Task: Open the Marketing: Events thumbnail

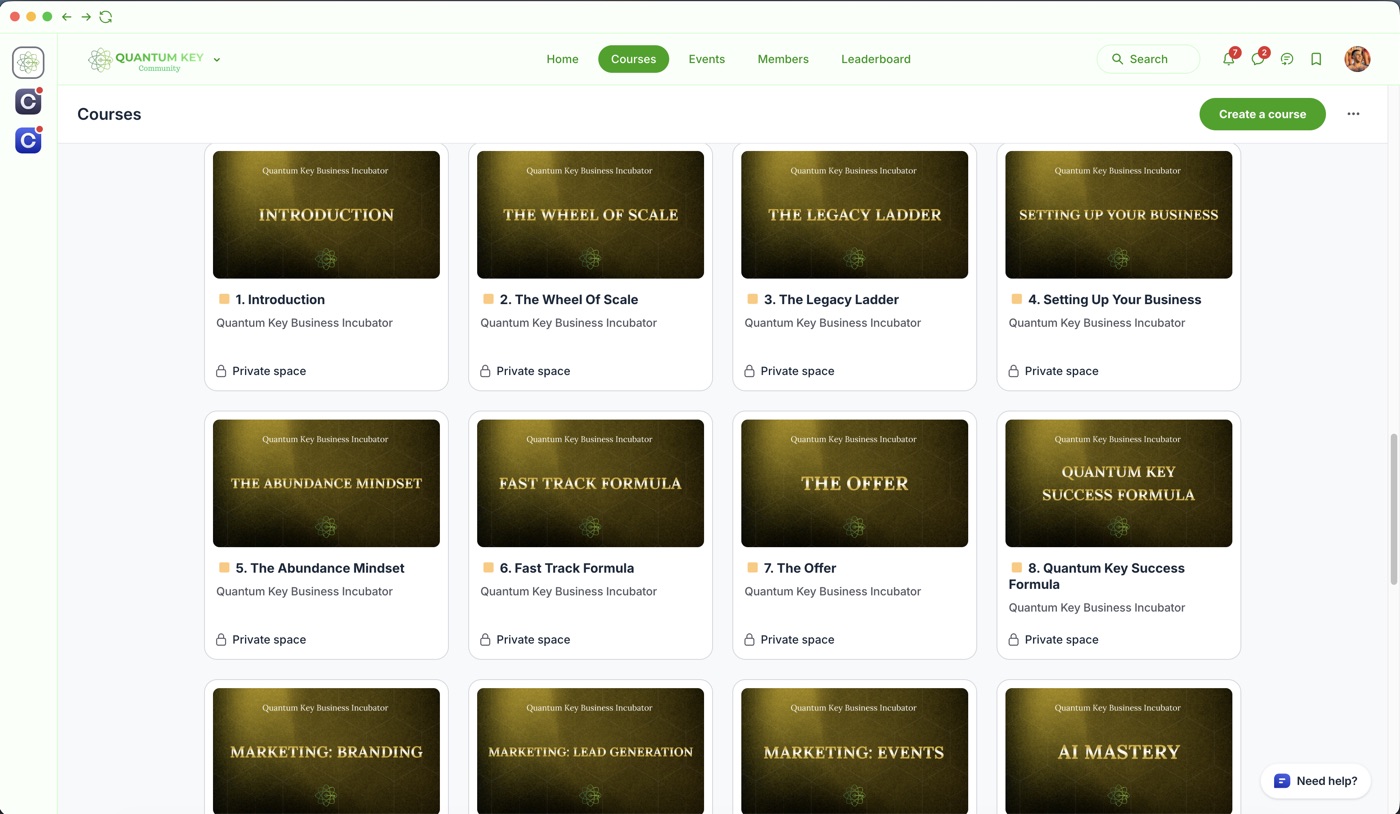Action: pos(854,751)
